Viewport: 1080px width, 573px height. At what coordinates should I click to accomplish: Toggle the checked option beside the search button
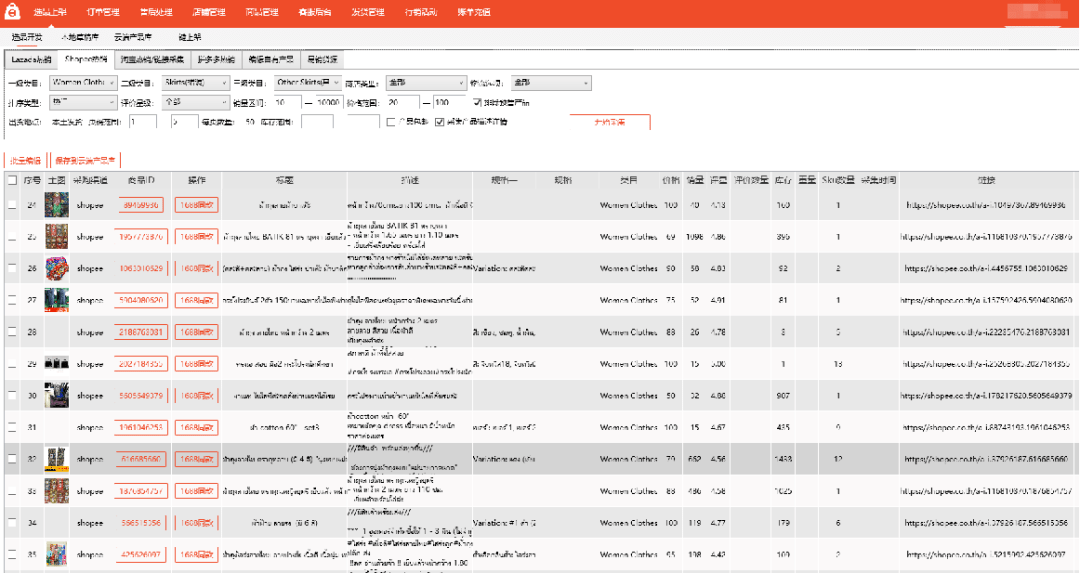click(439, 122)
